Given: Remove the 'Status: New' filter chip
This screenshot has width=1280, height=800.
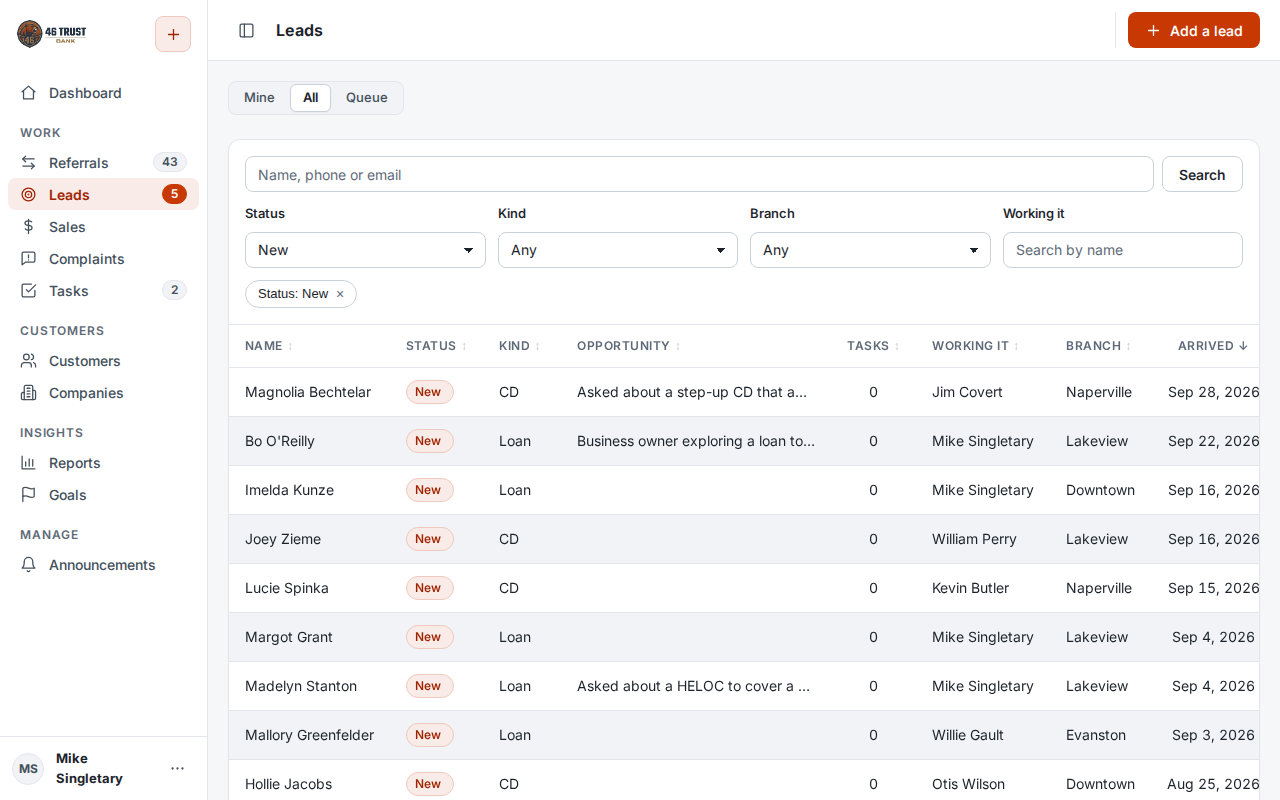Looking at the screenshot, I should pyautogui.click(x=340, y=294).
